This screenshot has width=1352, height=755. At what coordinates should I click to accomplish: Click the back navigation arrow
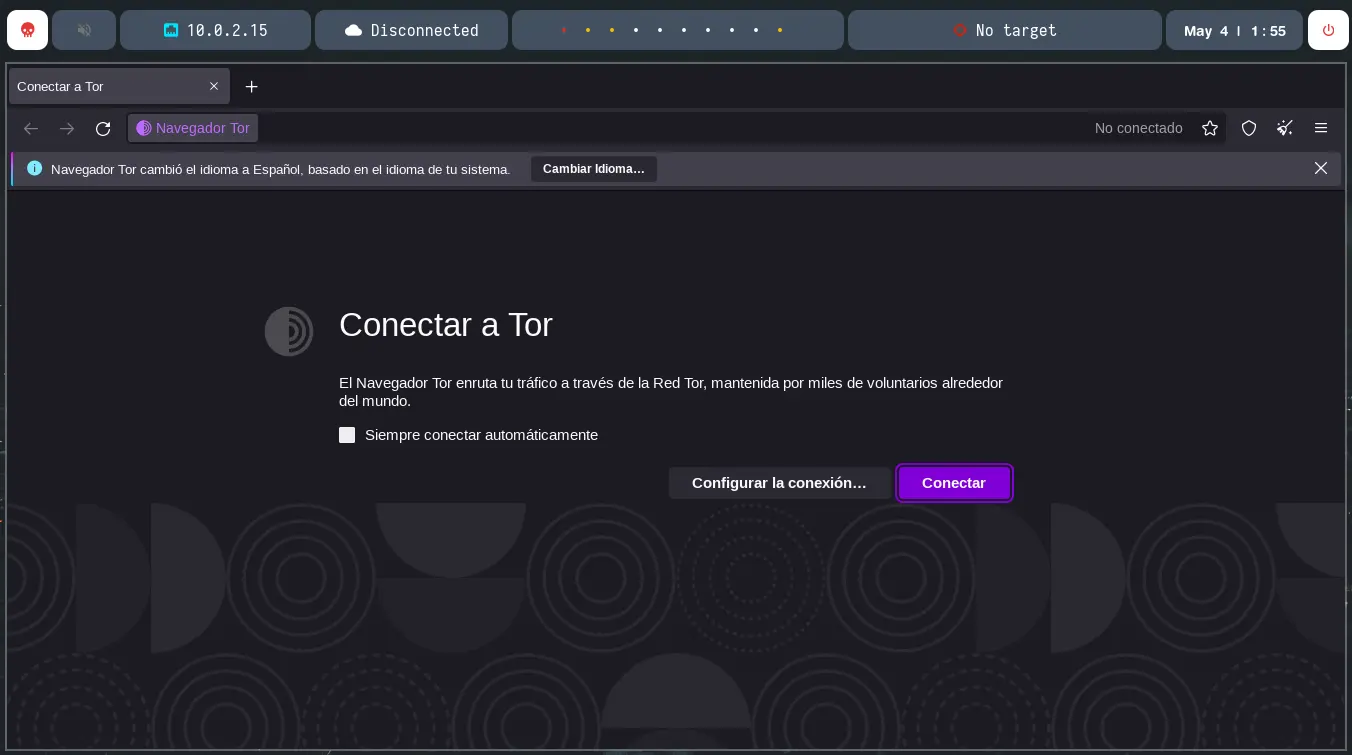pyautogui.click(x=31, y=128)
